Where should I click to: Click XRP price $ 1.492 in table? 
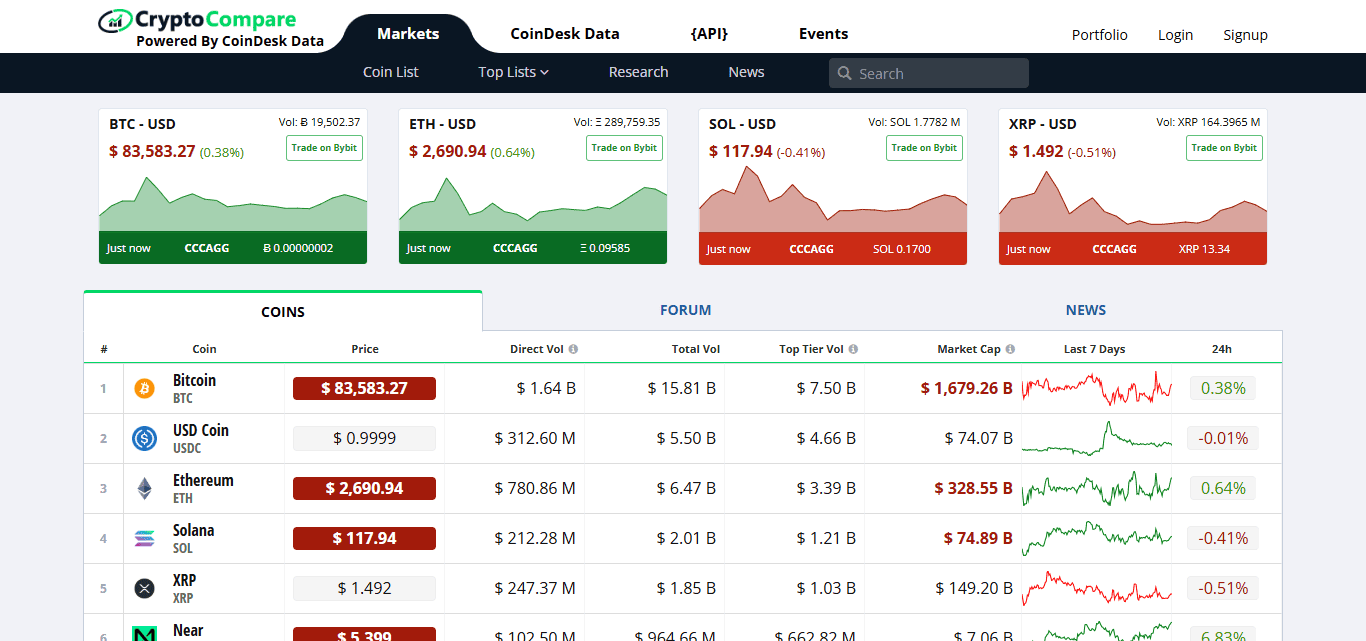tap(364, 588)
